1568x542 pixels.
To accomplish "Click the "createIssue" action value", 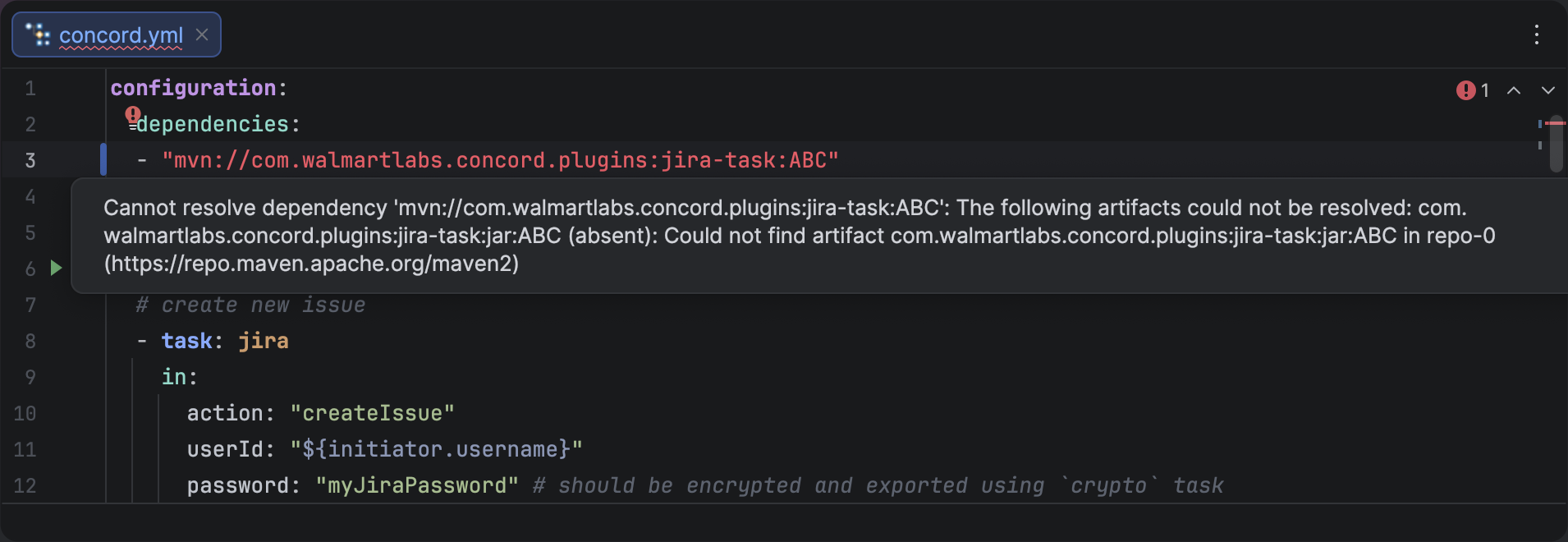I will [372, 413].
